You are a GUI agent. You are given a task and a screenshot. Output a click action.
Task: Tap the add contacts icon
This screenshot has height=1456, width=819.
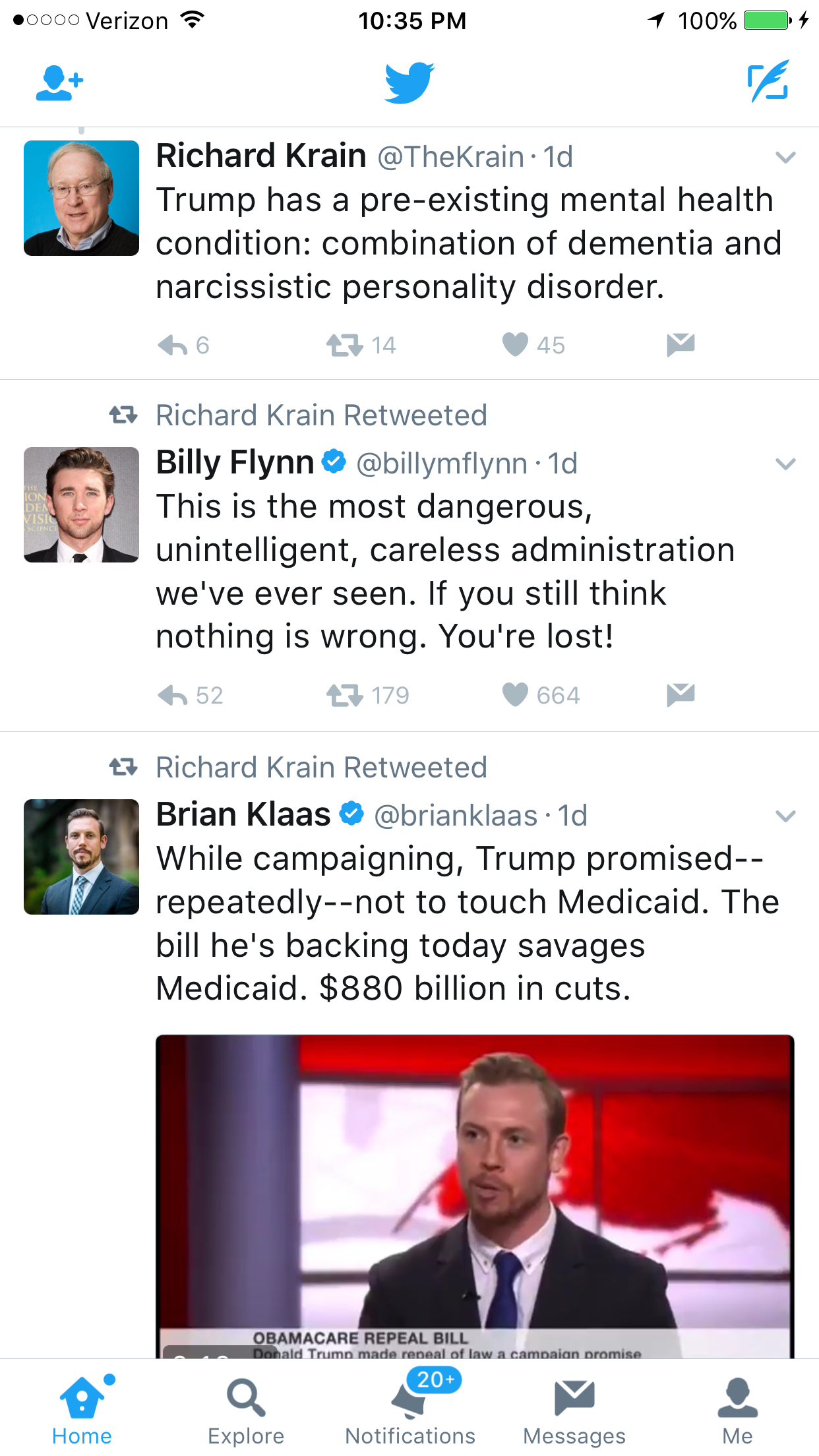59,83
